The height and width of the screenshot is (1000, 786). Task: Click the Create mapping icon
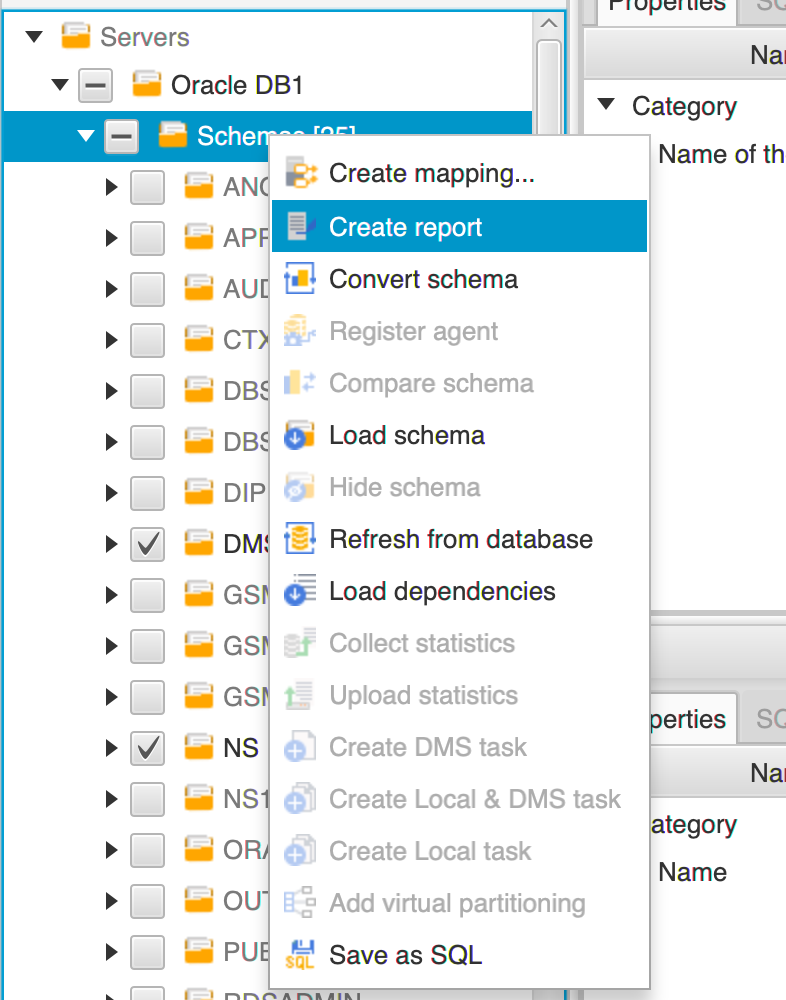[300, 173]
